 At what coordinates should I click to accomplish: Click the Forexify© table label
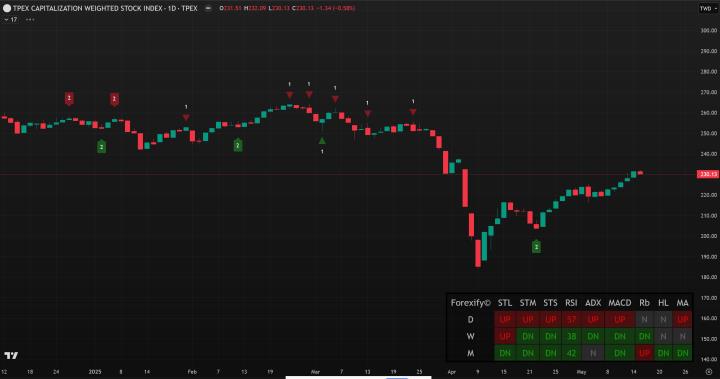click(x=471, y=303)
